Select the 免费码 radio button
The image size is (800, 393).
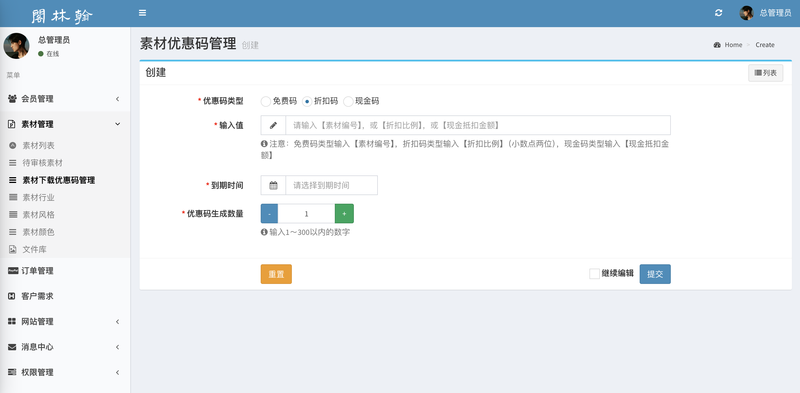click(265, 102)
